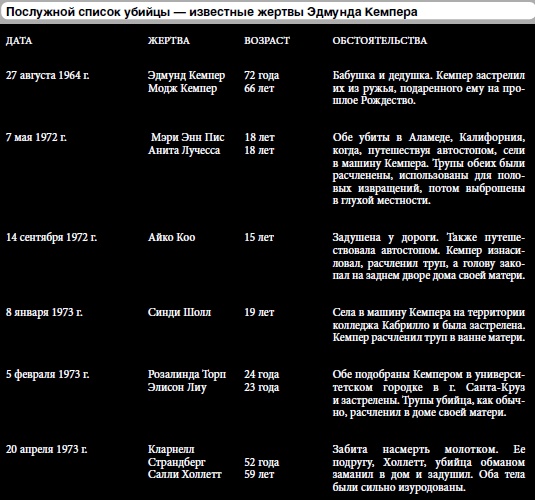
Task: Click the victim name Айко Коо
Action: pos(171,237)
